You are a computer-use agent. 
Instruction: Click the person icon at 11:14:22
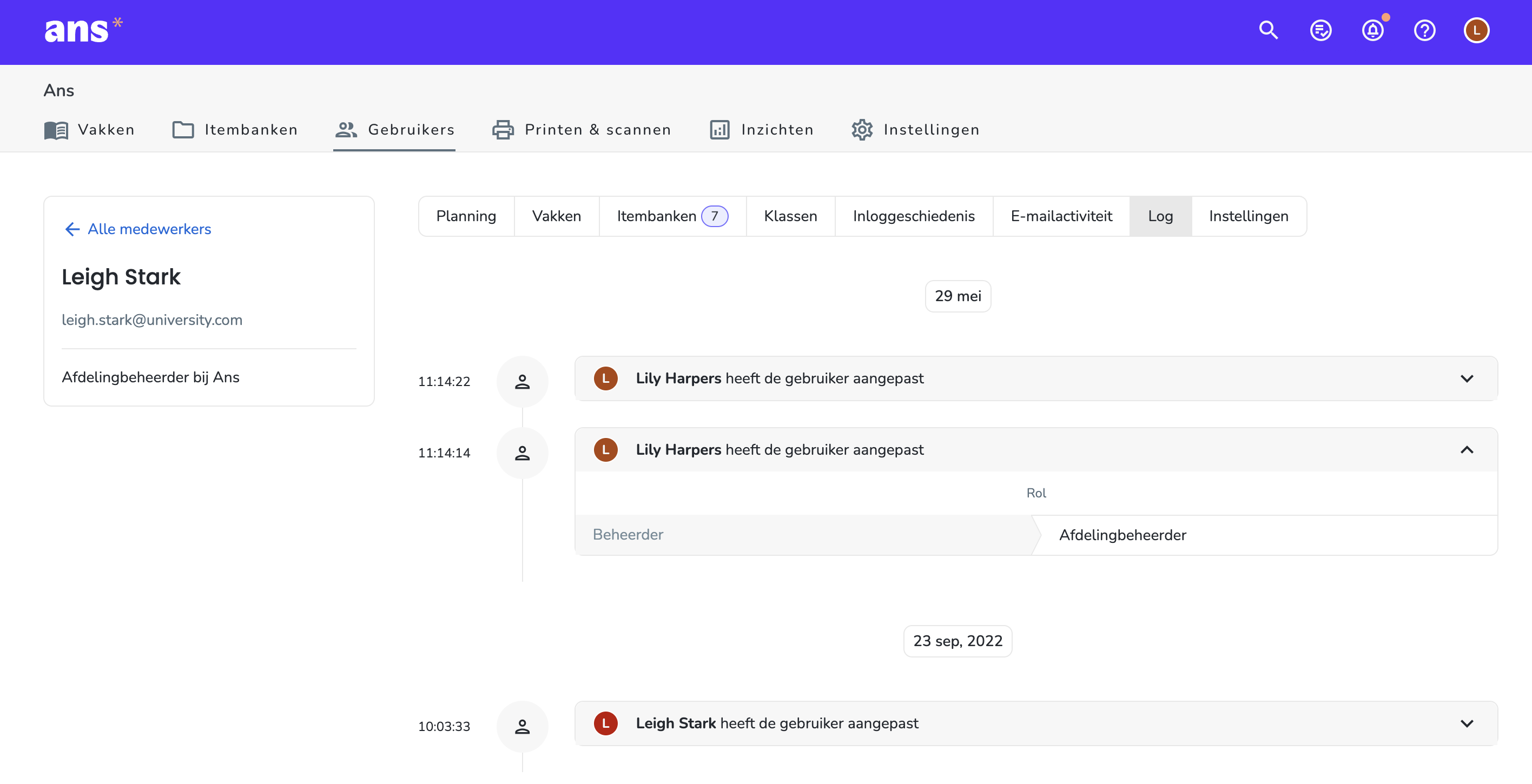[522, 382]
